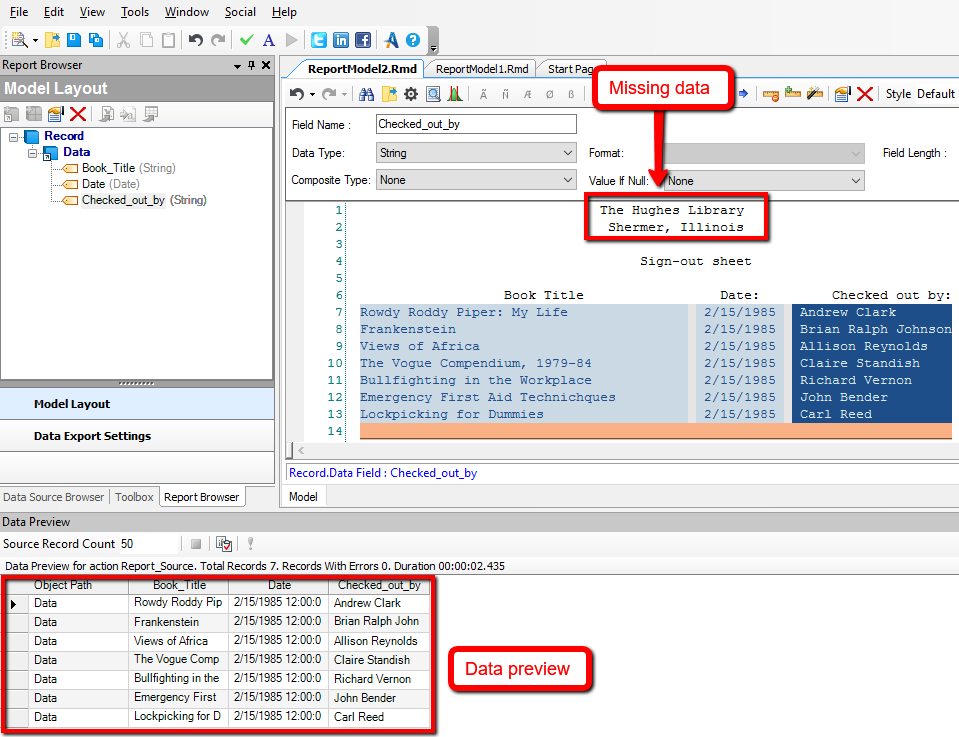Collapse the Data tree node

pyautogui.click(x=32, y=152)
